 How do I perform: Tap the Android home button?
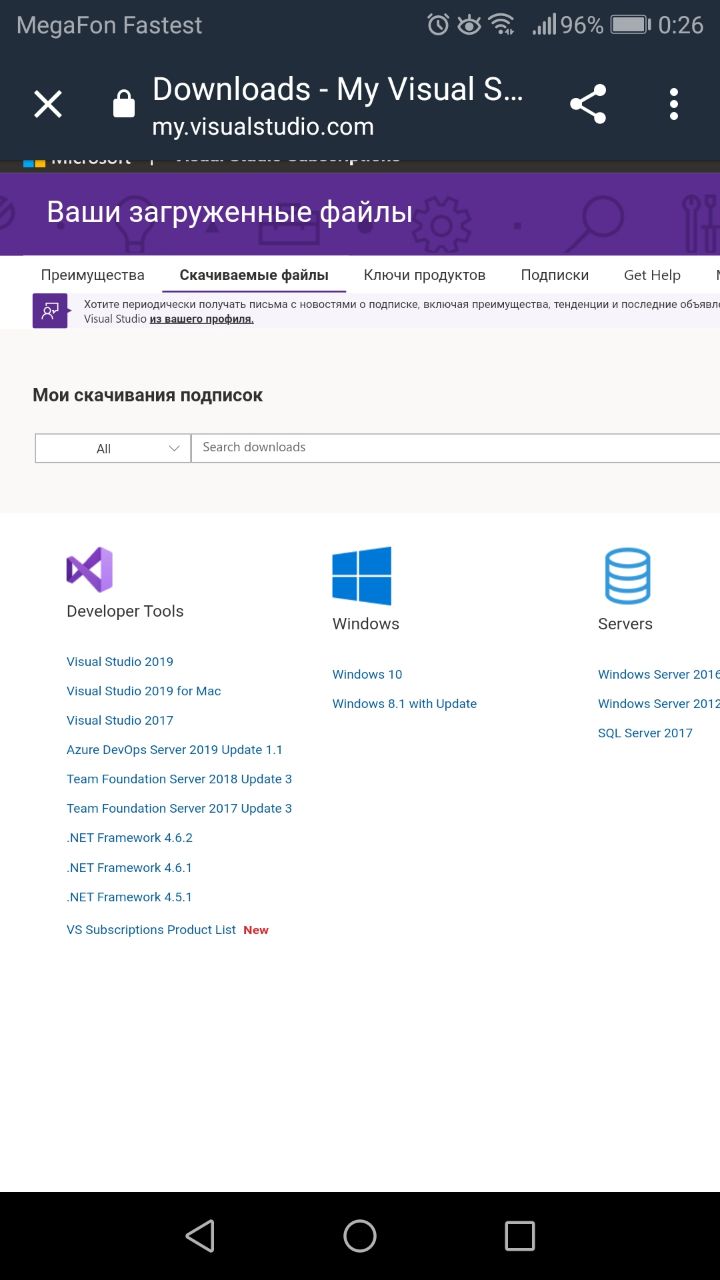point(360,1236)
